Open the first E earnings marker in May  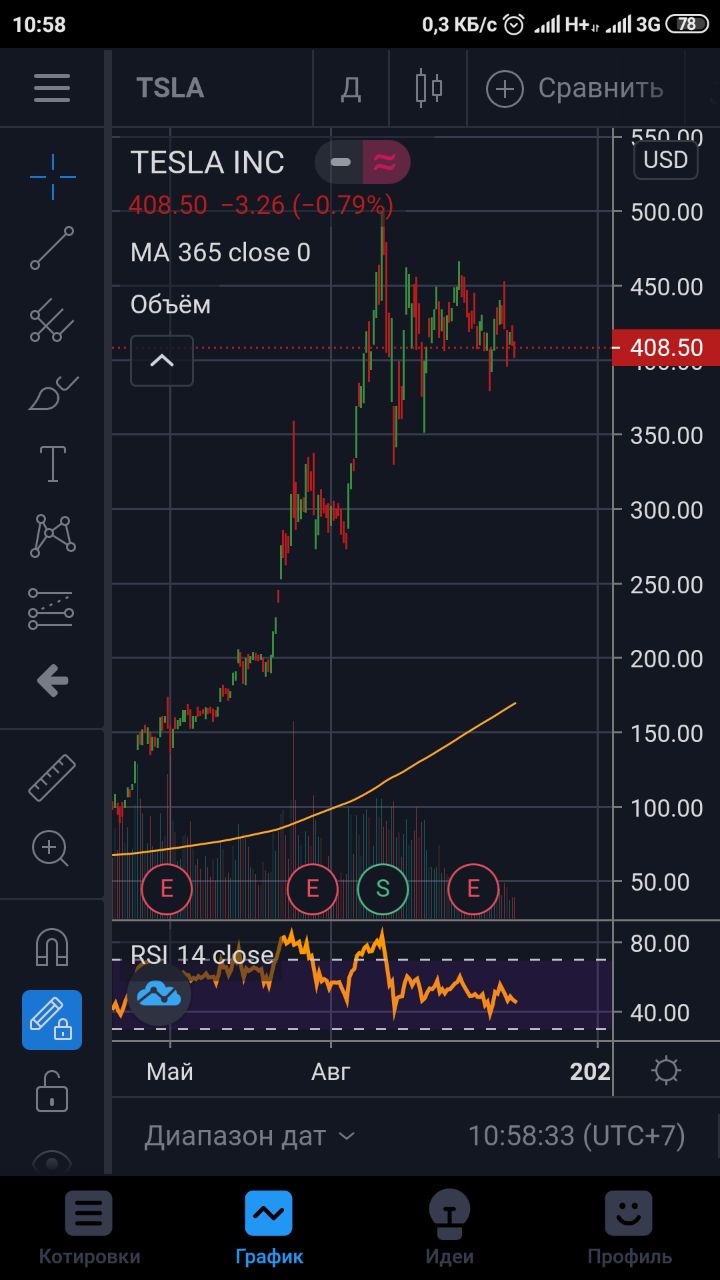click(167, 888)
